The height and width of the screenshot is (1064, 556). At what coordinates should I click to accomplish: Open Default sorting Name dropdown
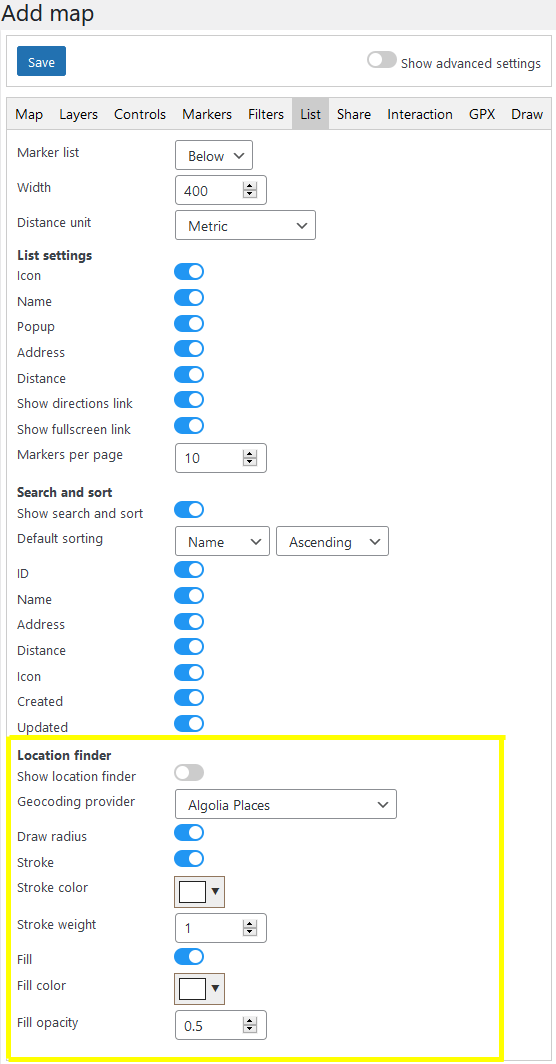(222, 542)
